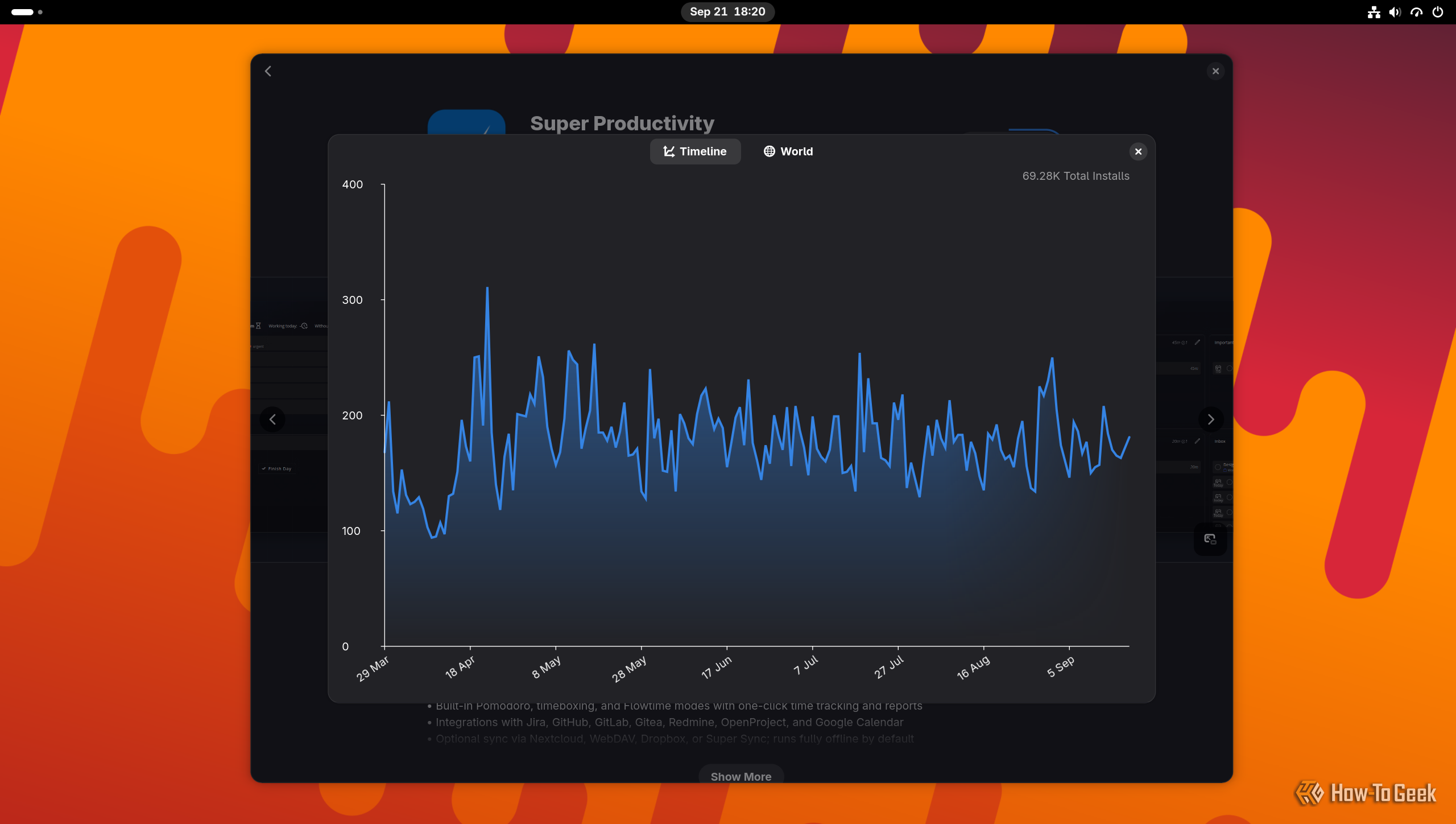Image resolution: width=1456 pixels, height=824 pixels.
Task: Close the app details window
Action: point(1215,71)
